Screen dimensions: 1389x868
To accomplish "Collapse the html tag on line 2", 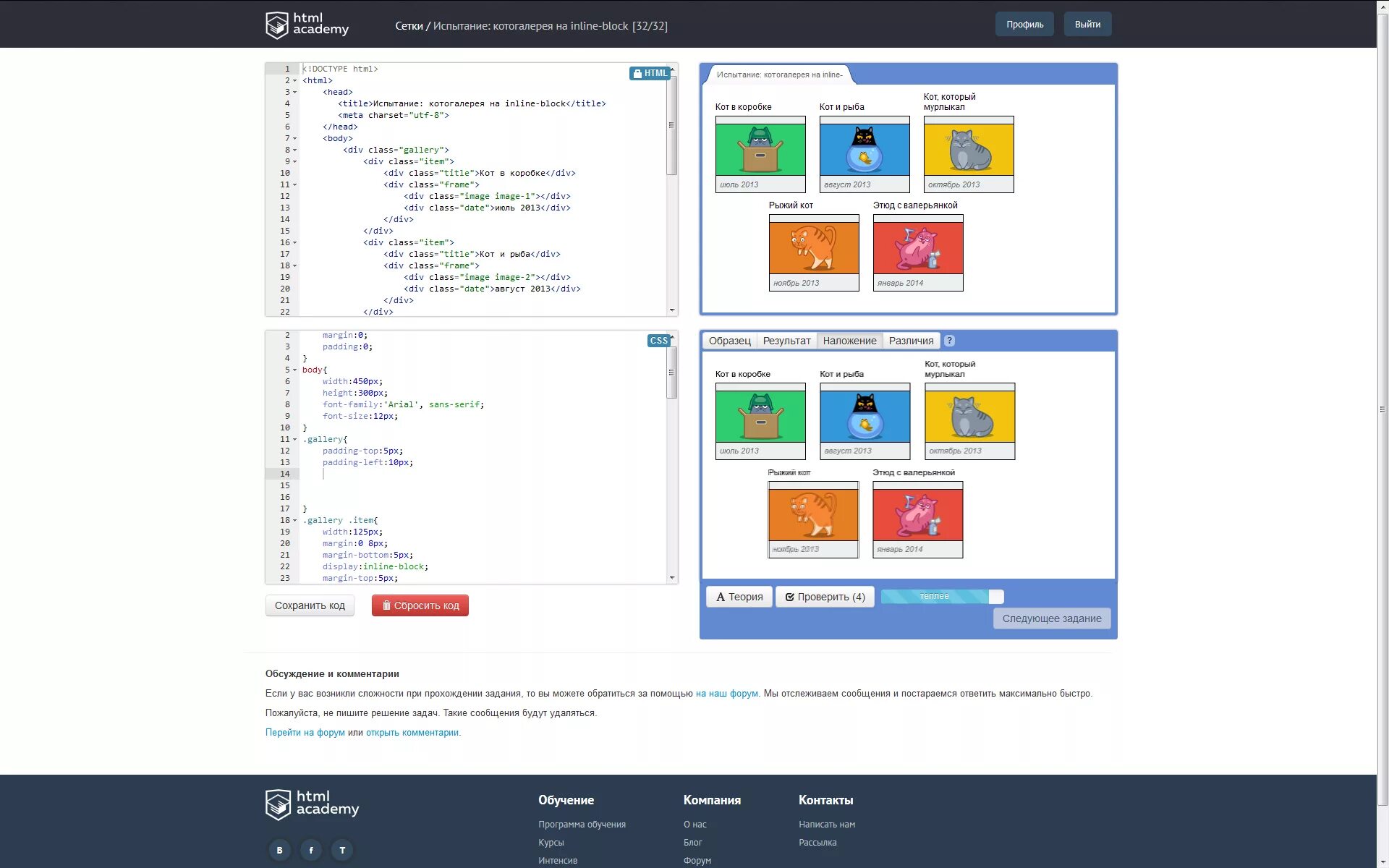I will pyautogui.click(x=294, y=81).
